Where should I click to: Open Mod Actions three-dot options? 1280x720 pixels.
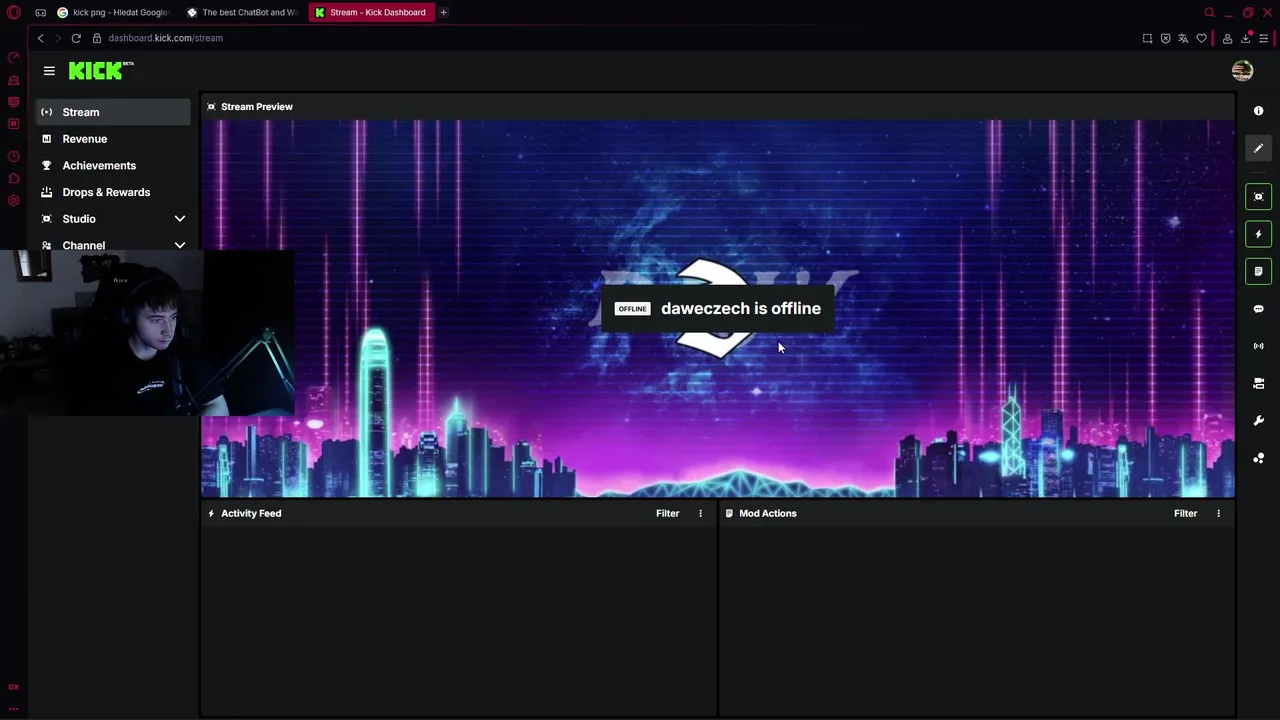[1218, 513]
